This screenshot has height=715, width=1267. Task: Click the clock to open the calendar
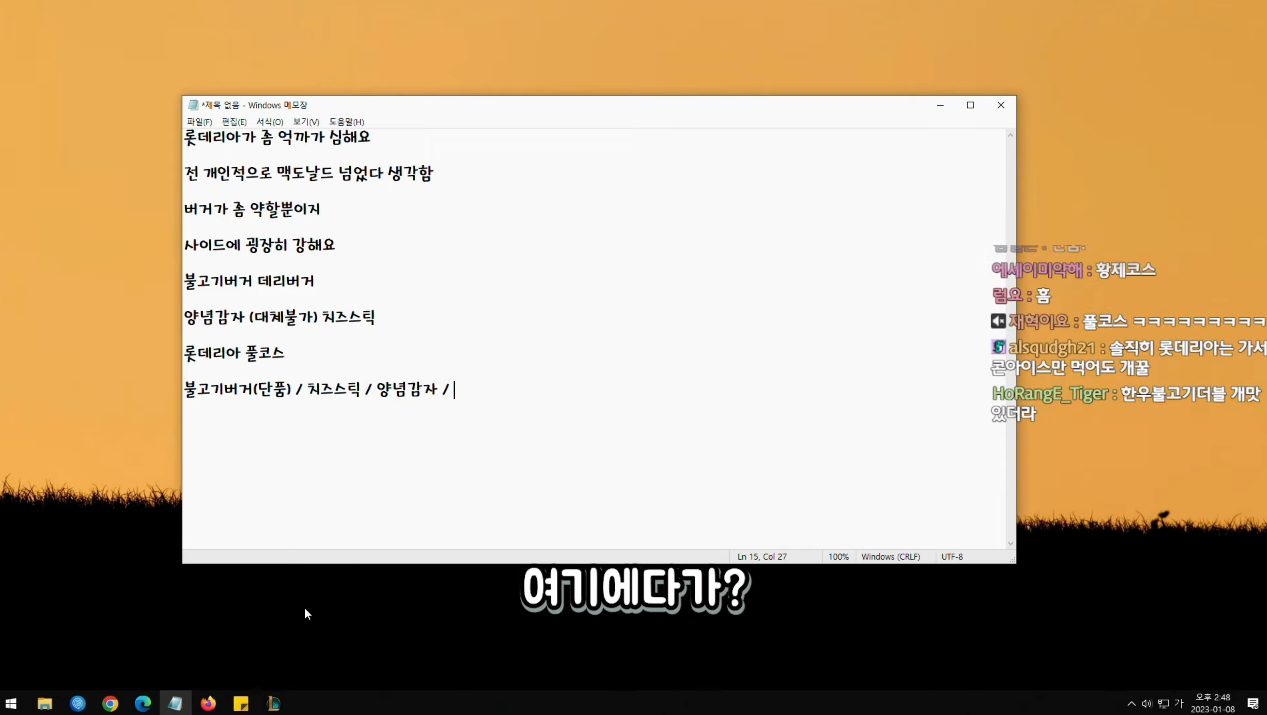tap(1212, 703)
